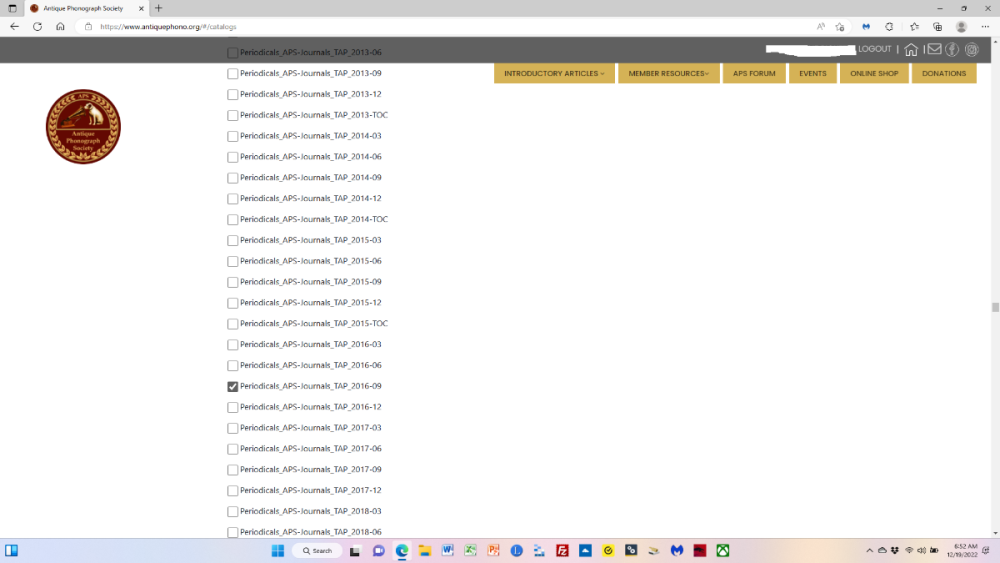
Task: Check the TAP_2017-06 journal checkbox
Action: 233,449
